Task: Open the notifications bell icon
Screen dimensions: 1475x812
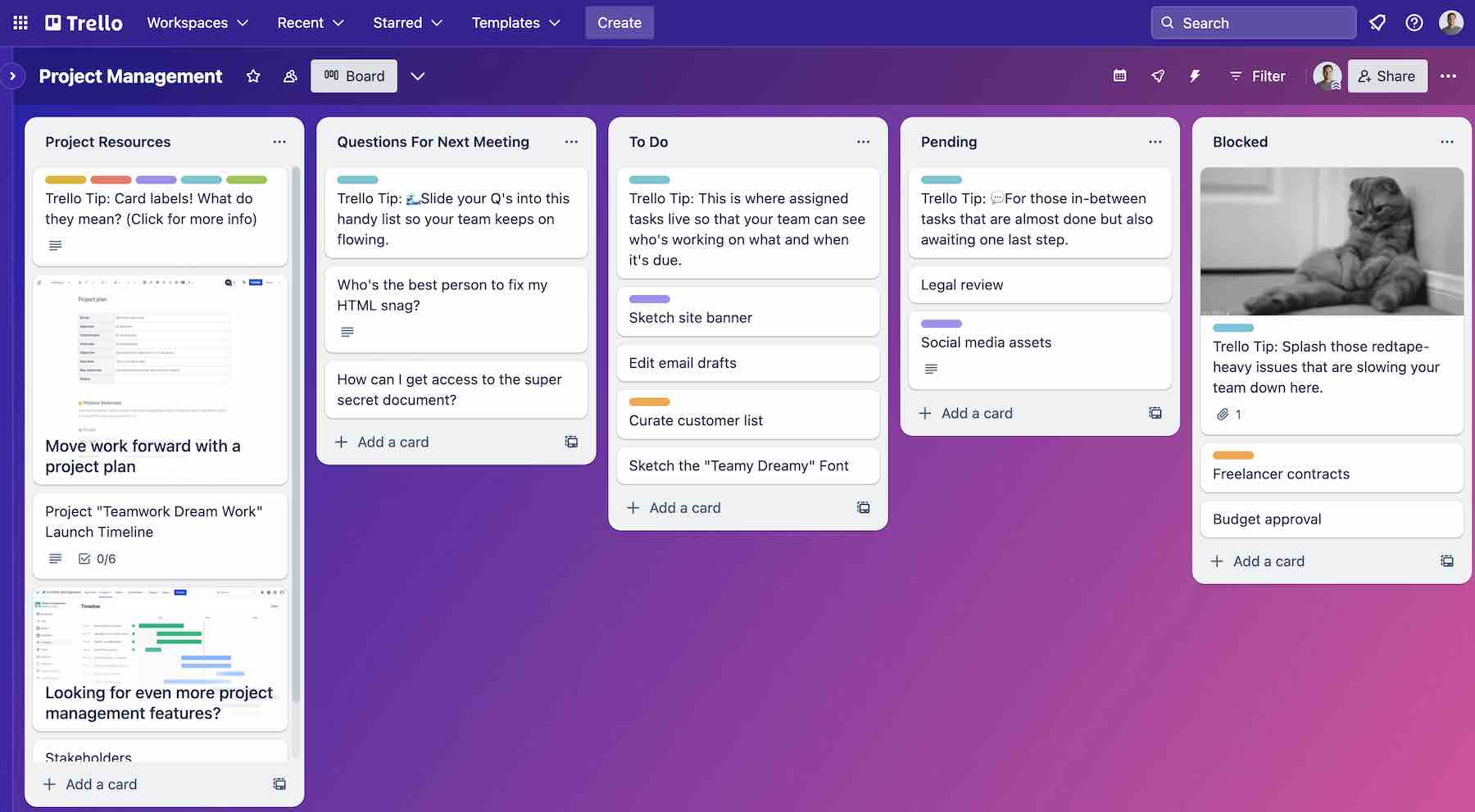Action: tap(1377, 22)
